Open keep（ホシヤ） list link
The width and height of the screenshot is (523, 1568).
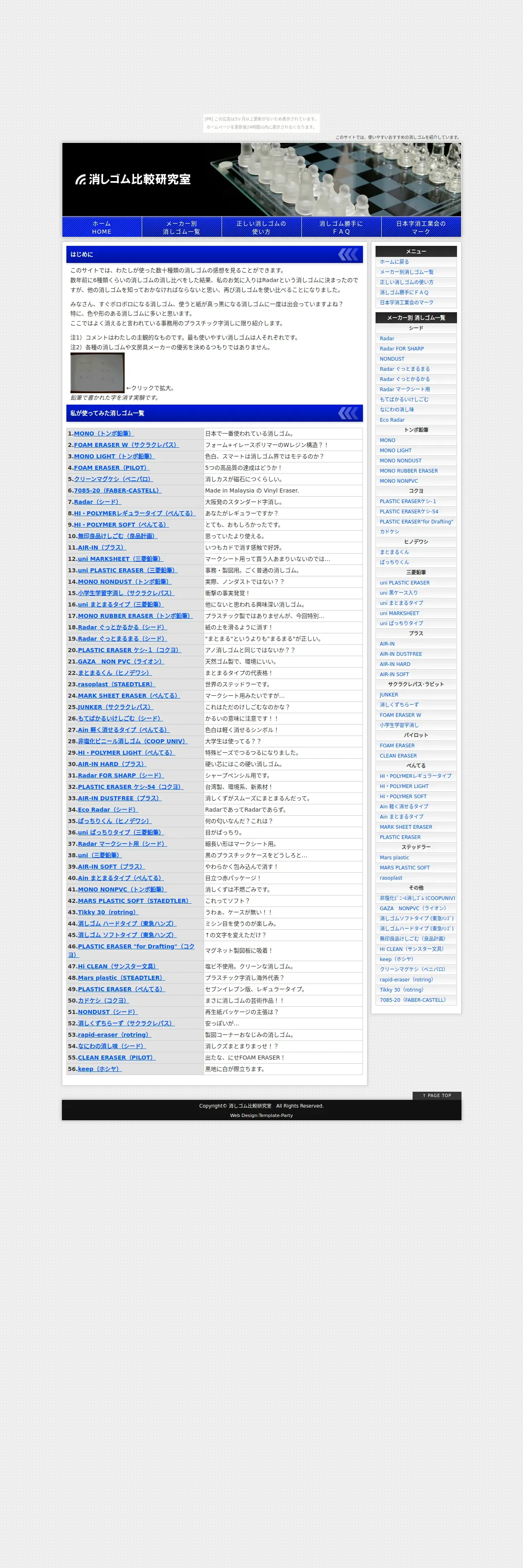(100, 1069)
